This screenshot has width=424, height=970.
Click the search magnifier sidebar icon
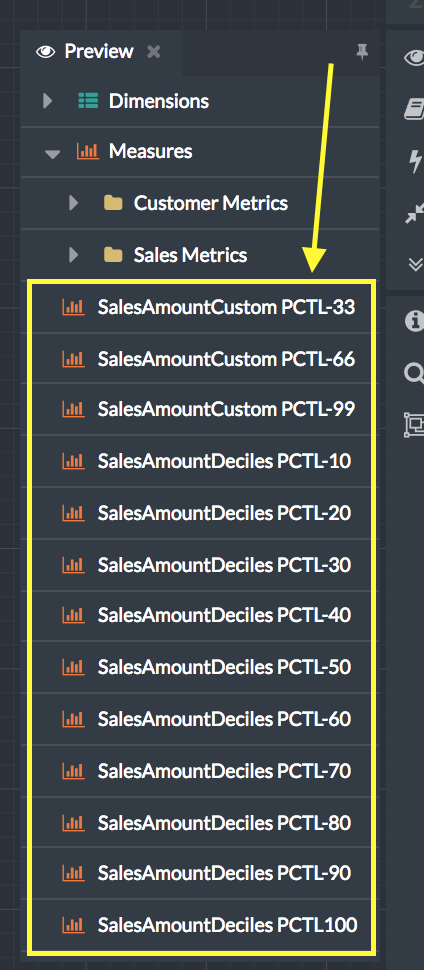click(x=415, y=373)
